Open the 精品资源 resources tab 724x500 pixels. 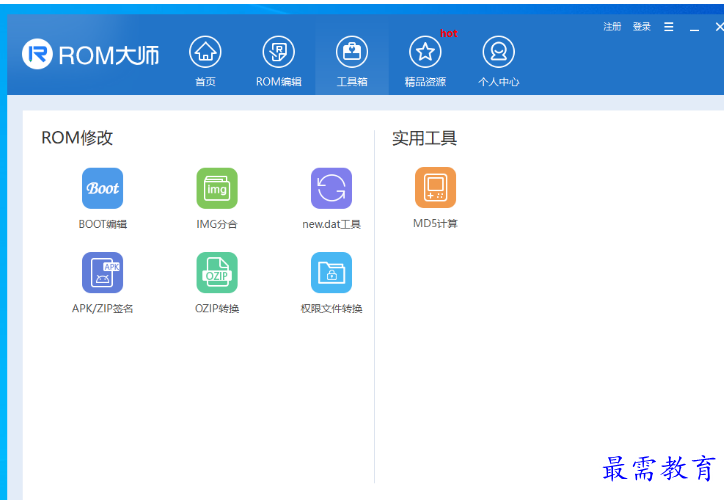(425, 61)
